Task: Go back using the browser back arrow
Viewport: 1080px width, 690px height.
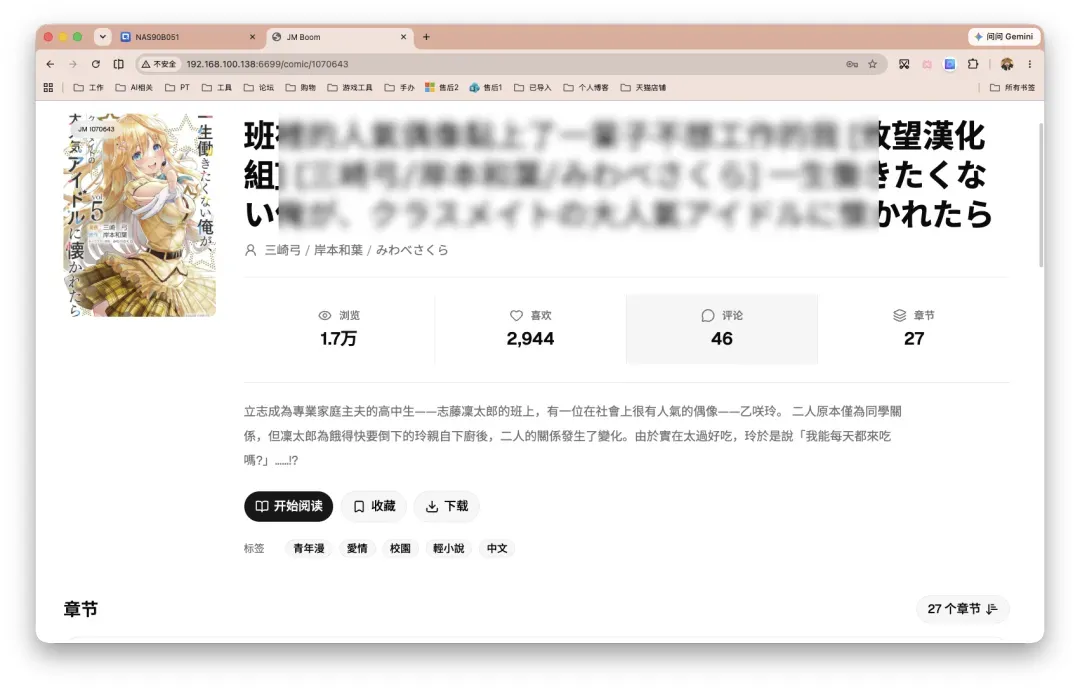Action: click(50, 64)
